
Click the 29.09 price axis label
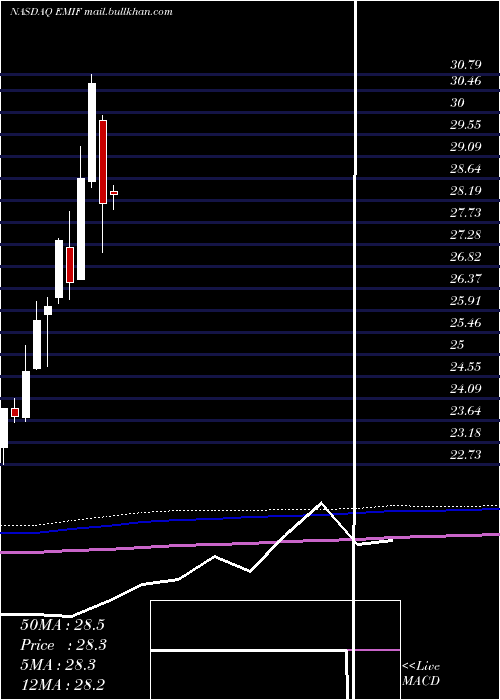click(466, 146)
